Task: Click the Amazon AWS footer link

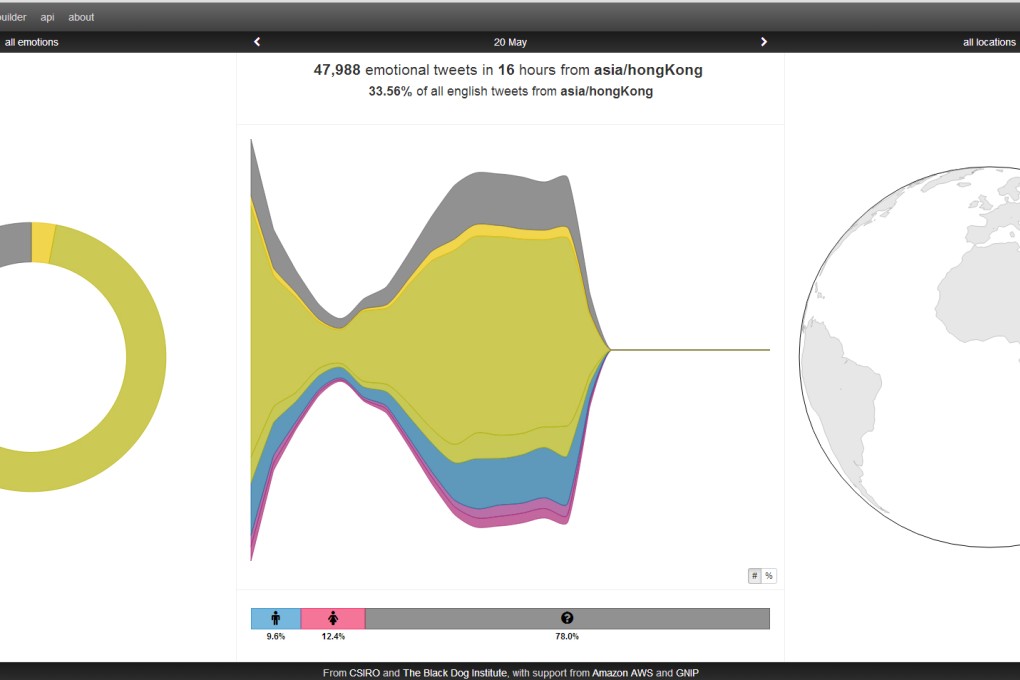Action: [x=622, y=673]
